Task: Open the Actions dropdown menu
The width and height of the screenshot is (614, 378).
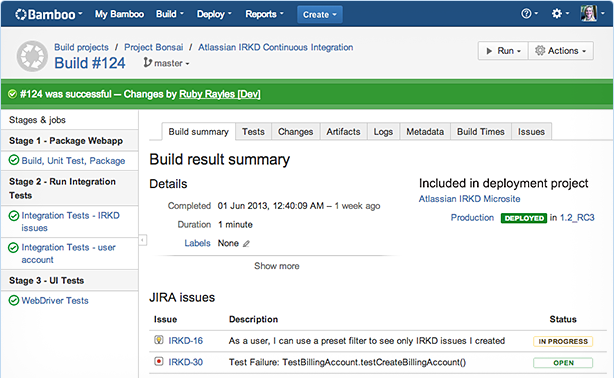Action: [561, 51]
